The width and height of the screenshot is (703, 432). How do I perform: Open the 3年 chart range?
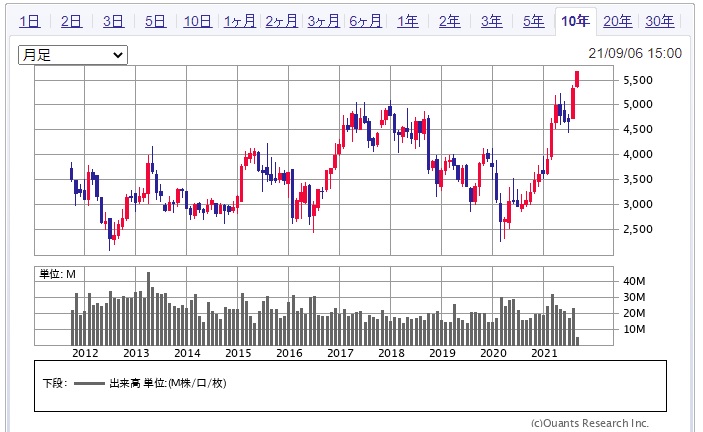491,21
